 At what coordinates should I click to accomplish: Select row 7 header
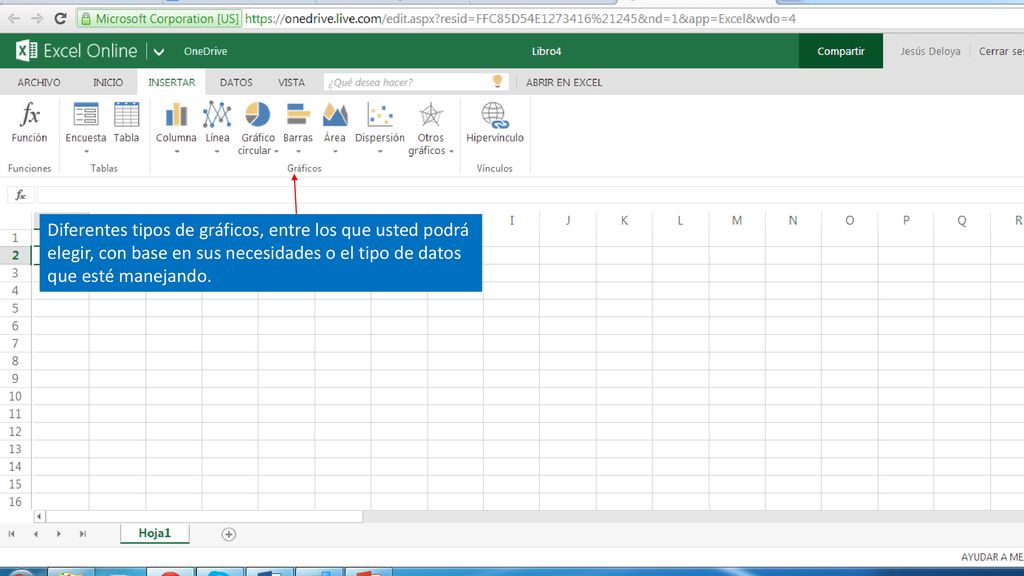(16, 344)
